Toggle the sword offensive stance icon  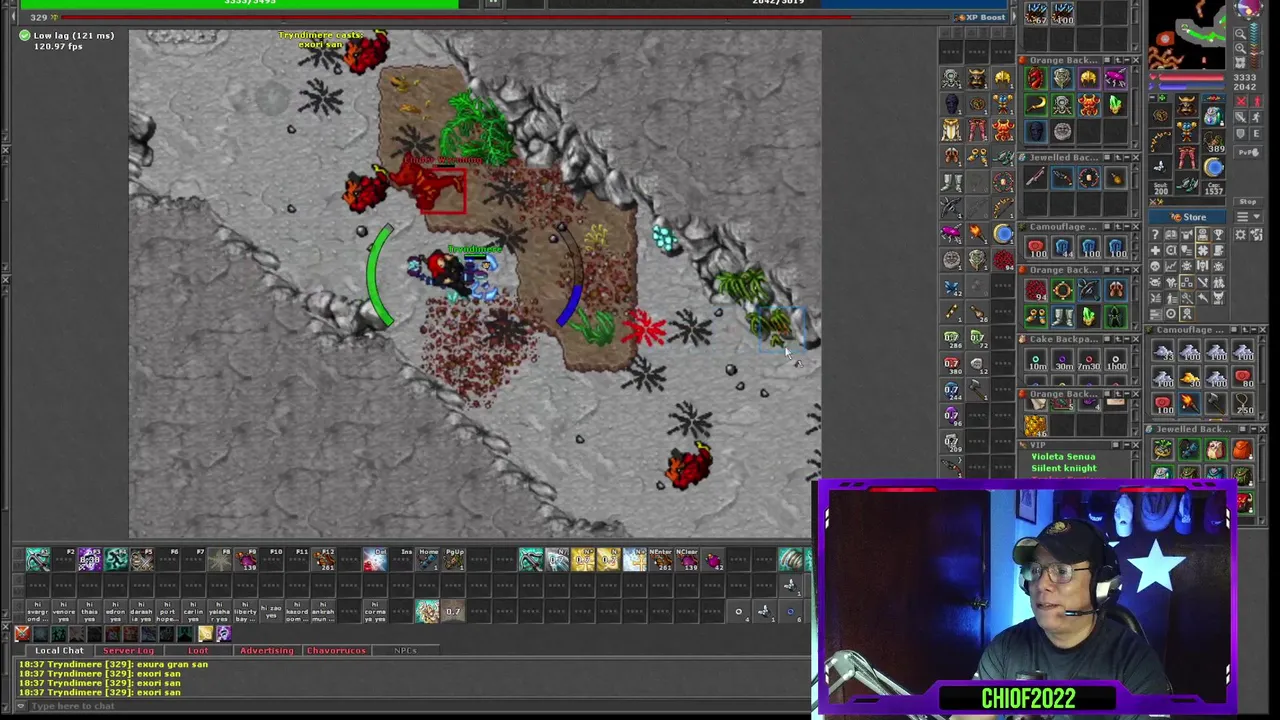point(1241,117)
